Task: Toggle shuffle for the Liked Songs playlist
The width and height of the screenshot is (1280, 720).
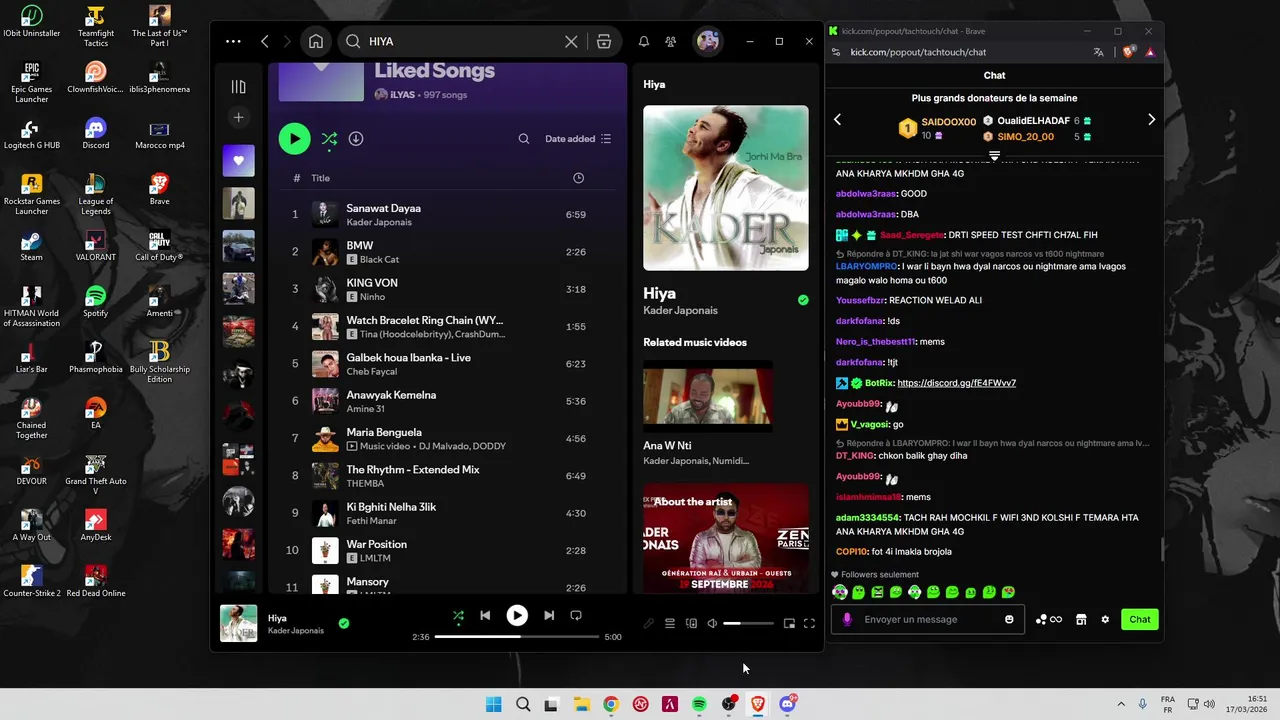Action: point(329,139)
